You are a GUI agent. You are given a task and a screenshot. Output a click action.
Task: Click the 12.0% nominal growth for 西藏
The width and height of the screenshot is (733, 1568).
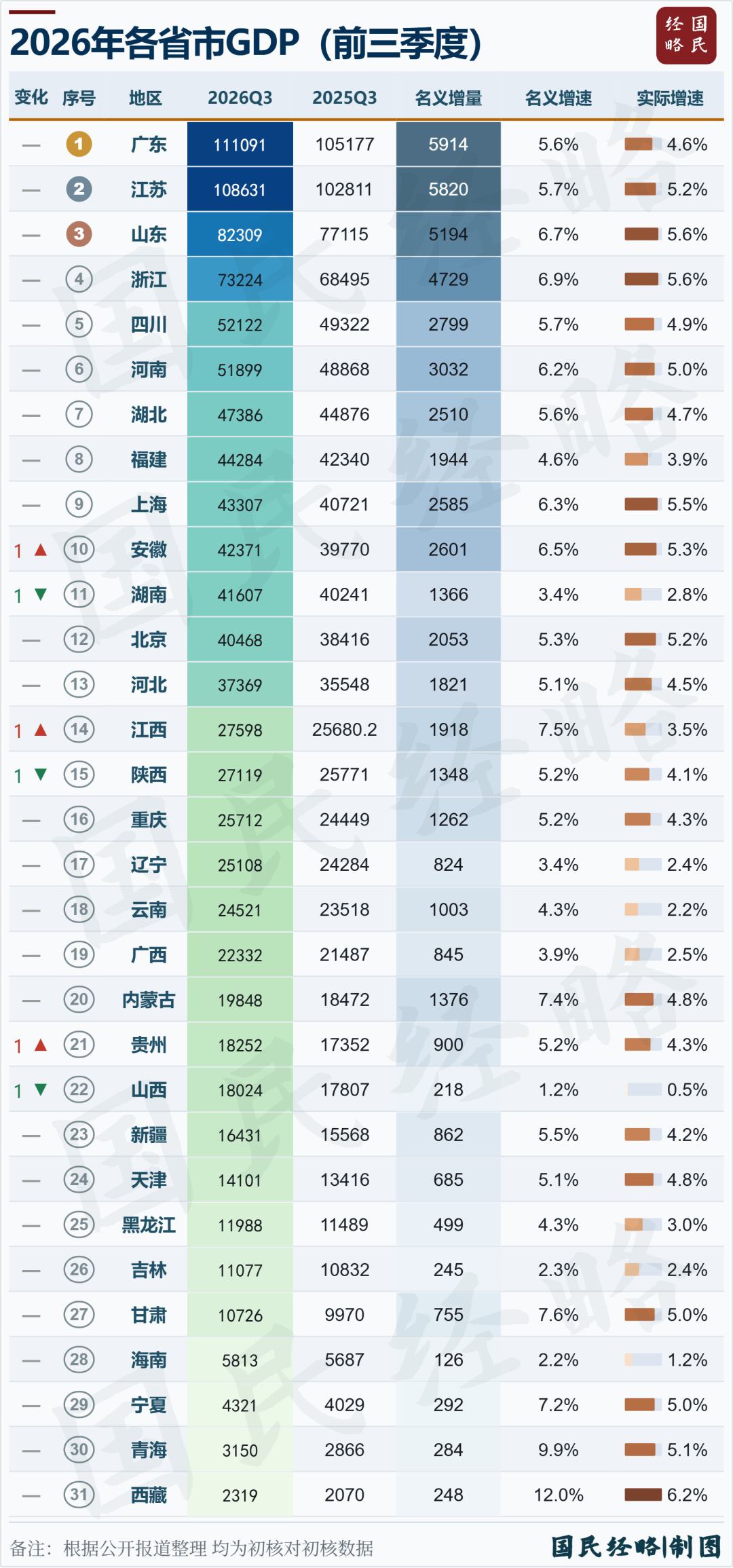[x=559, y=1495]
